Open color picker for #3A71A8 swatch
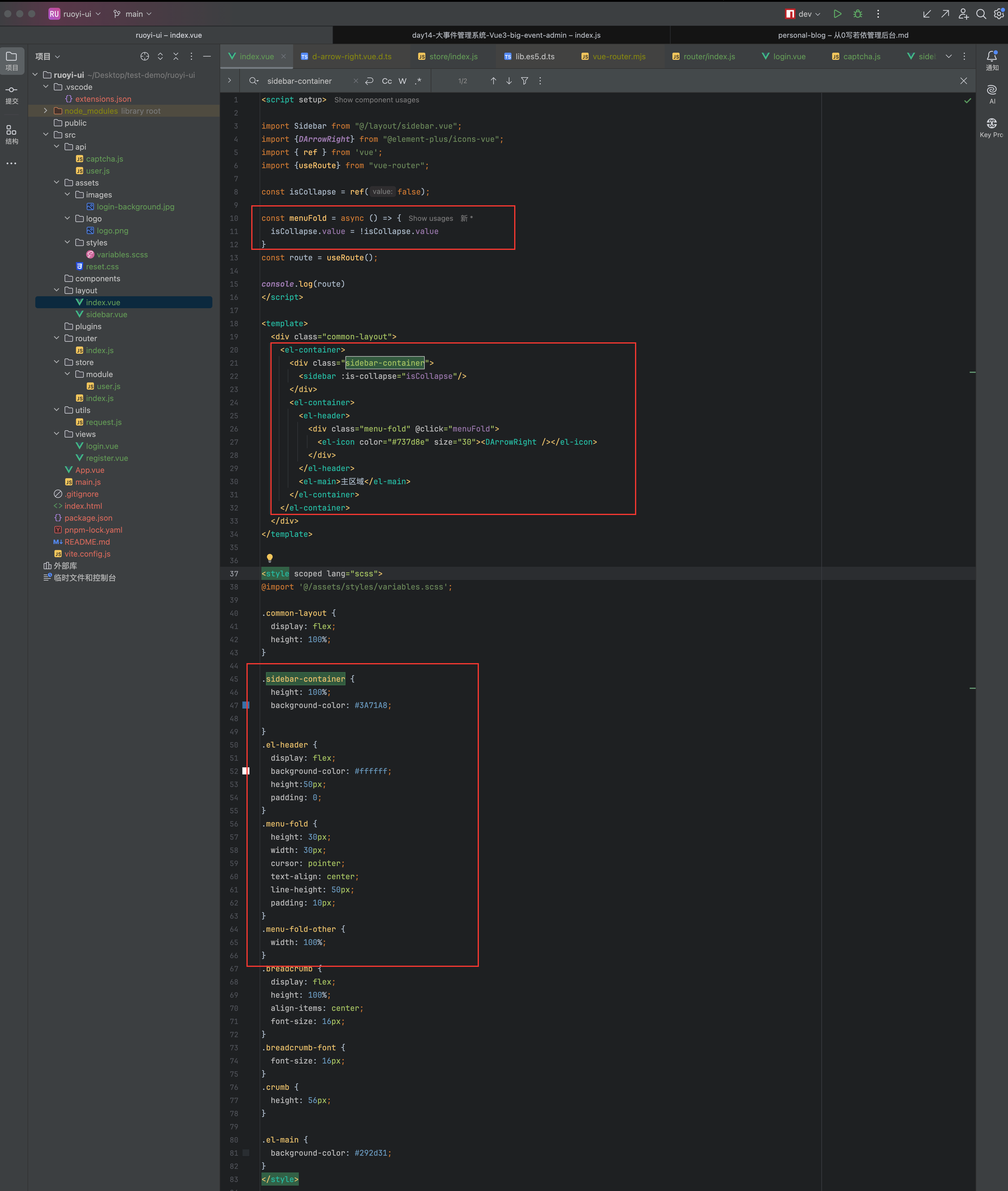This screenshot has width=1008, height=1191. coord(246,705)
